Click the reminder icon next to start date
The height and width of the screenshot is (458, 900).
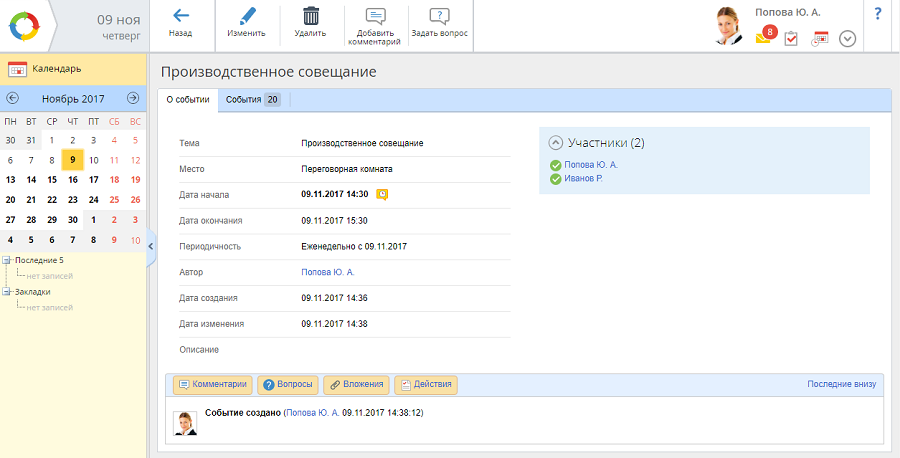(382, 194)
